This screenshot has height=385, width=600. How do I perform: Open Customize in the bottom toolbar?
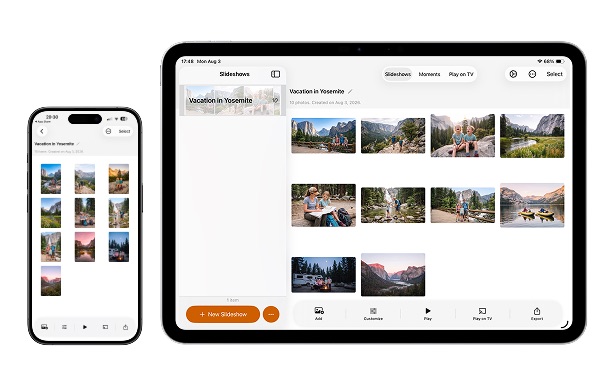(x=373, y=313)
